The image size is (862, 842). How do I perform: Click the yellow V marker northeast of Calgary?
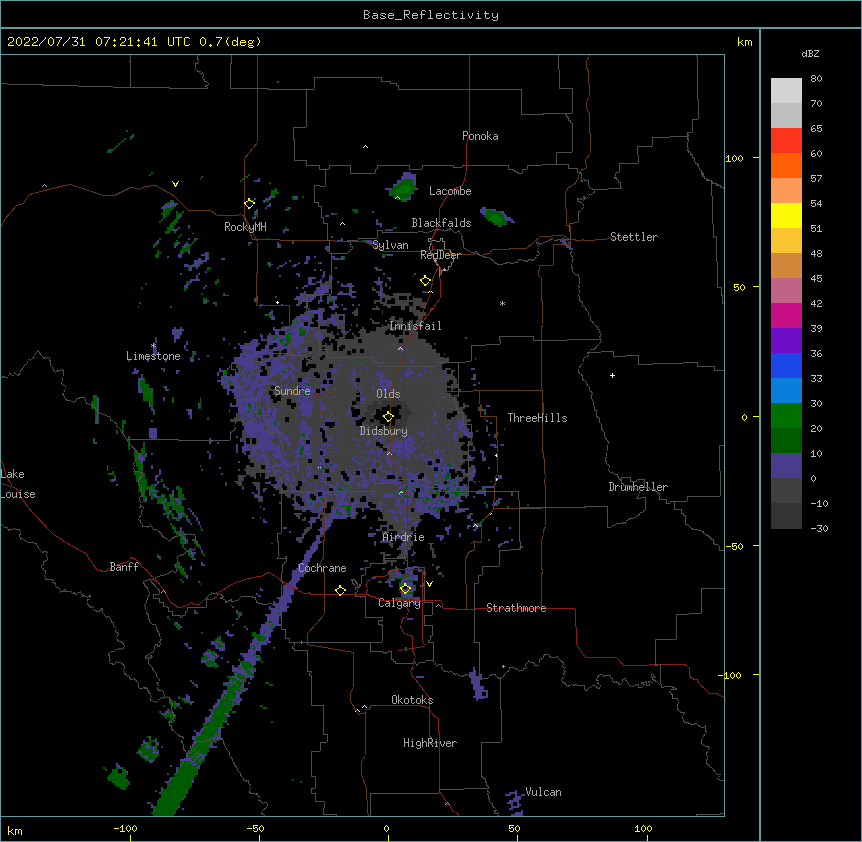[x=429, y=584]
